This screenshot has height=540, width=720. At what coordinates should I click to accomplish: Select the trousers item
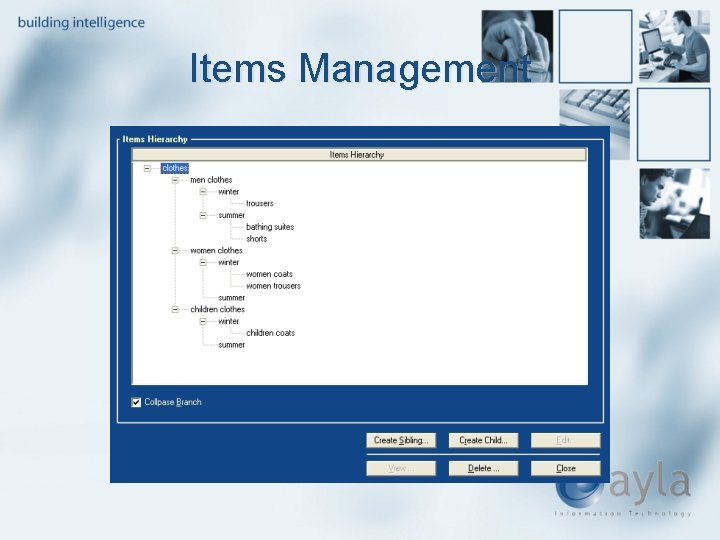click(x=259, y=203)
